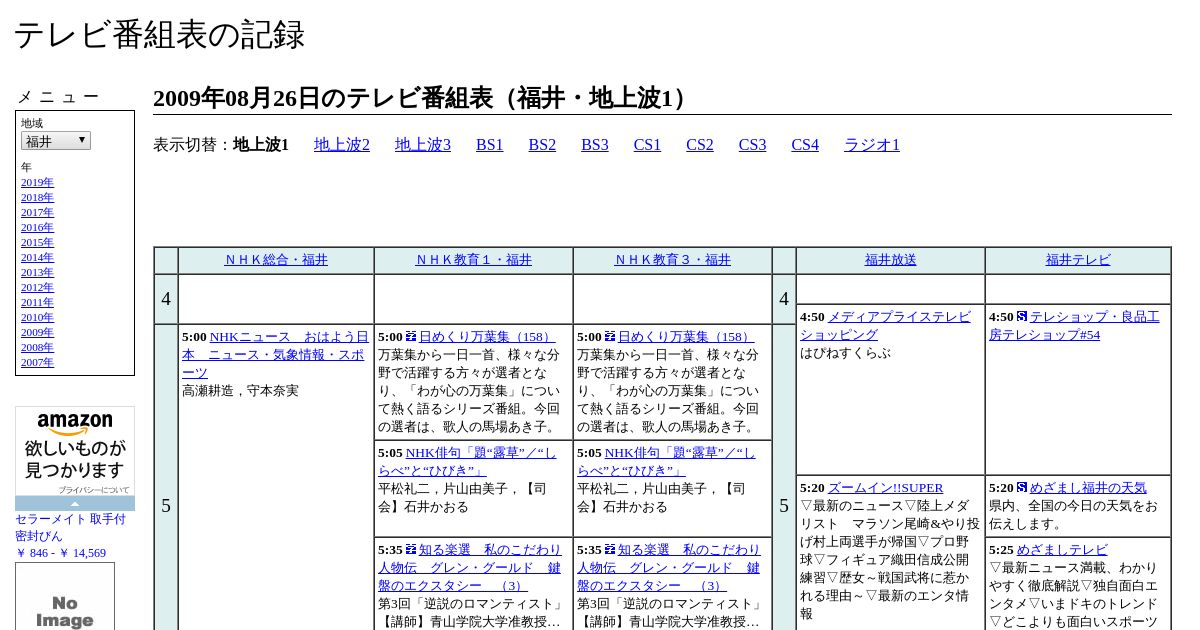The height and width of the screenshot is (630, 1200).
Task: Switch to the 地上波2 listing
Action: 342,145
